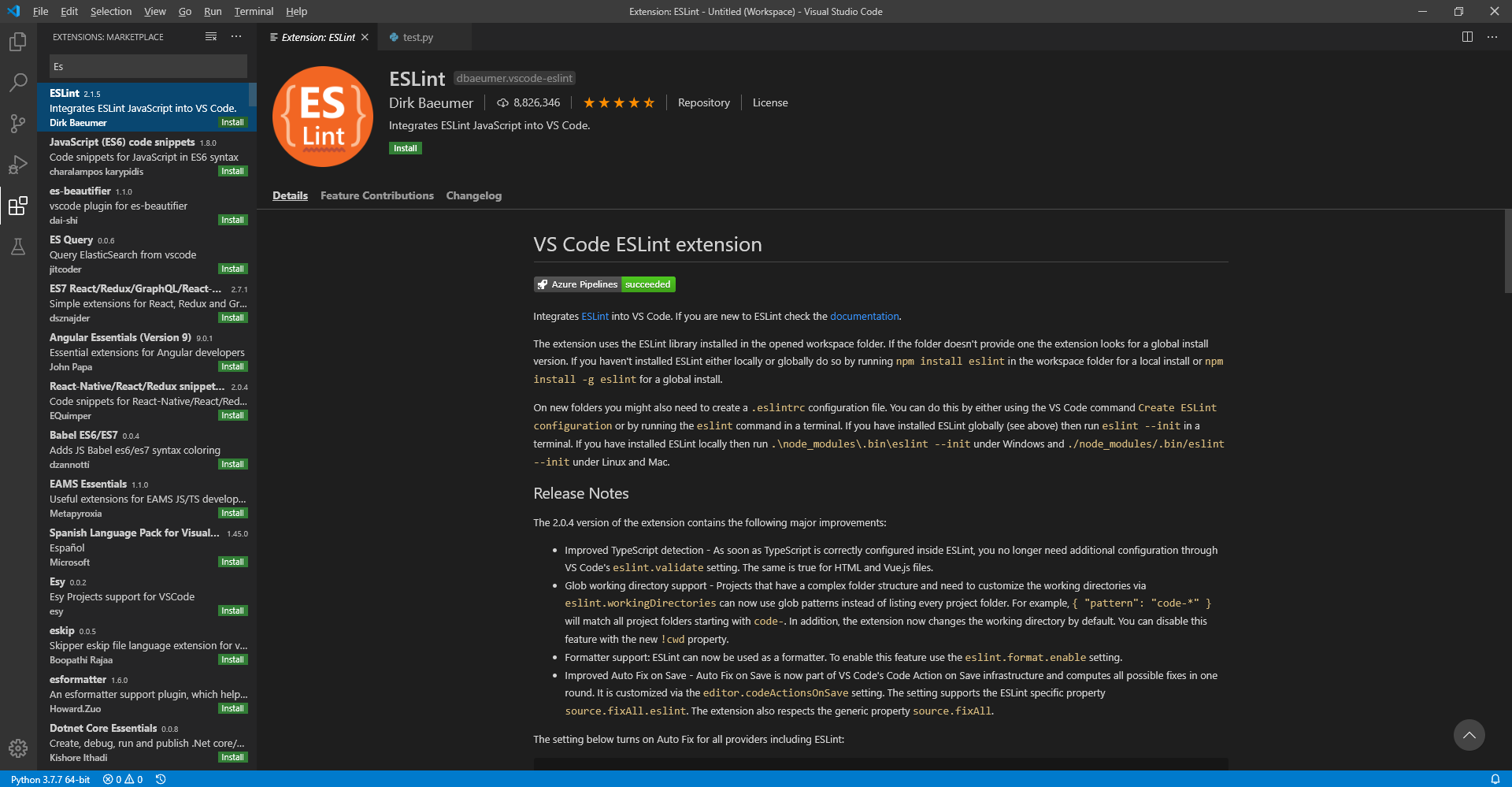The height and width of the screenshot is (787, 1512).
Task: Select the esformatter extension list item
Action: pos(146,693)
